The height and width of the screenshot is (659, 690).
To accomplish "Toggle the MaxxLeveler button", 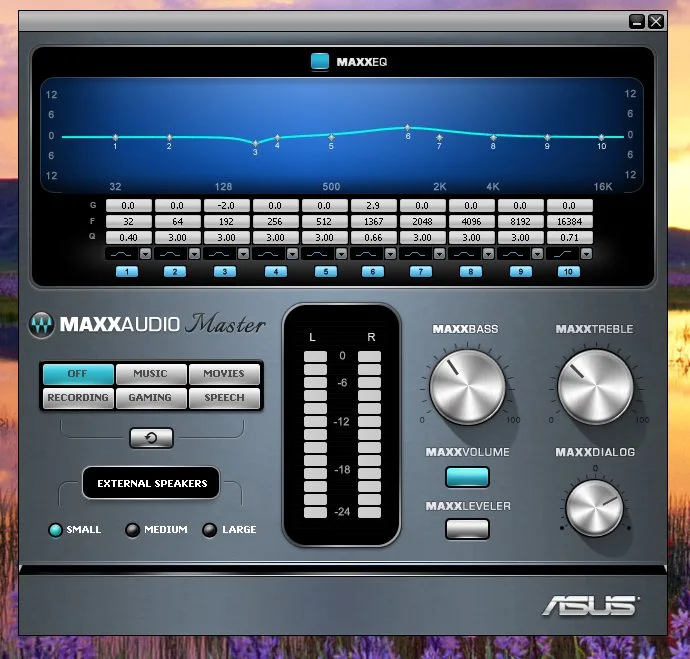I will click(x=467, y=529).
